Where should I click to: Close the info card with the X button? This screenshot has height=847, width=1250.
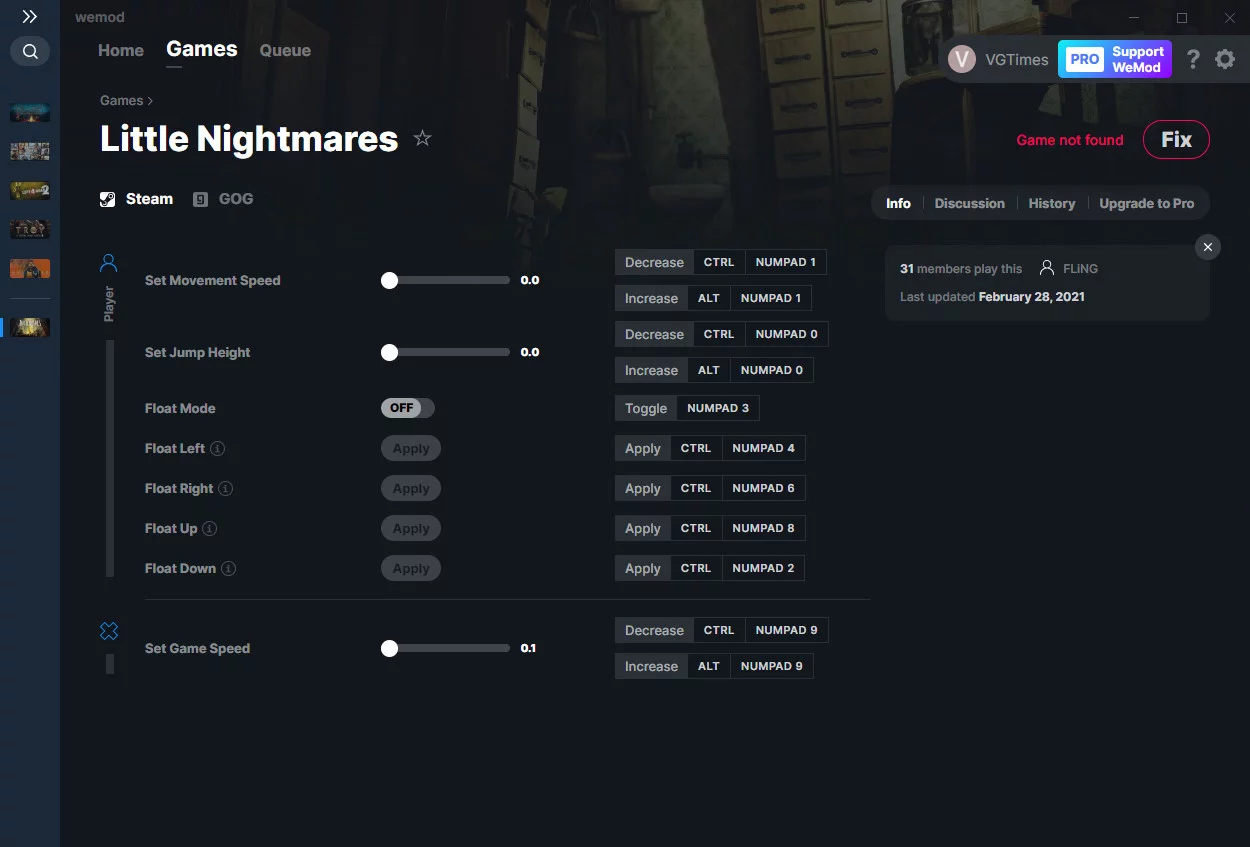tap(1208, 247)
